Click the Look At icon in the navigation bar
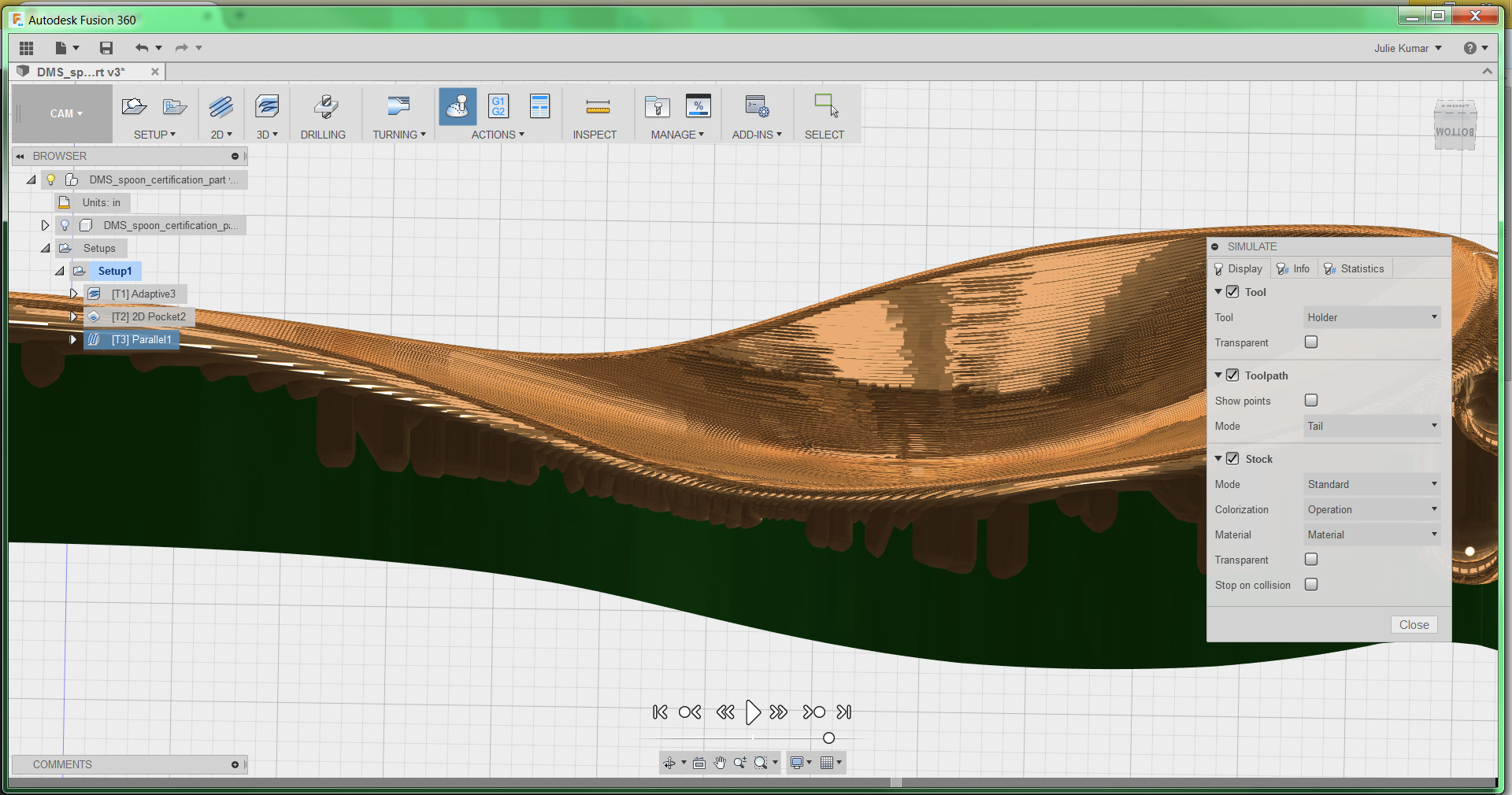Screen dimensions: 1512x795 (x=699, y=763)
